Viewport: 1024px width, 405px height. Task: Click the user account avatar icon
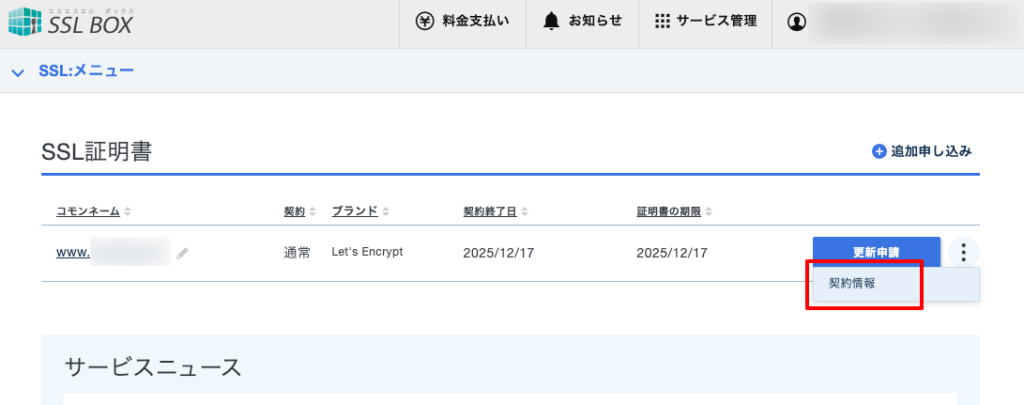point(797,21)
